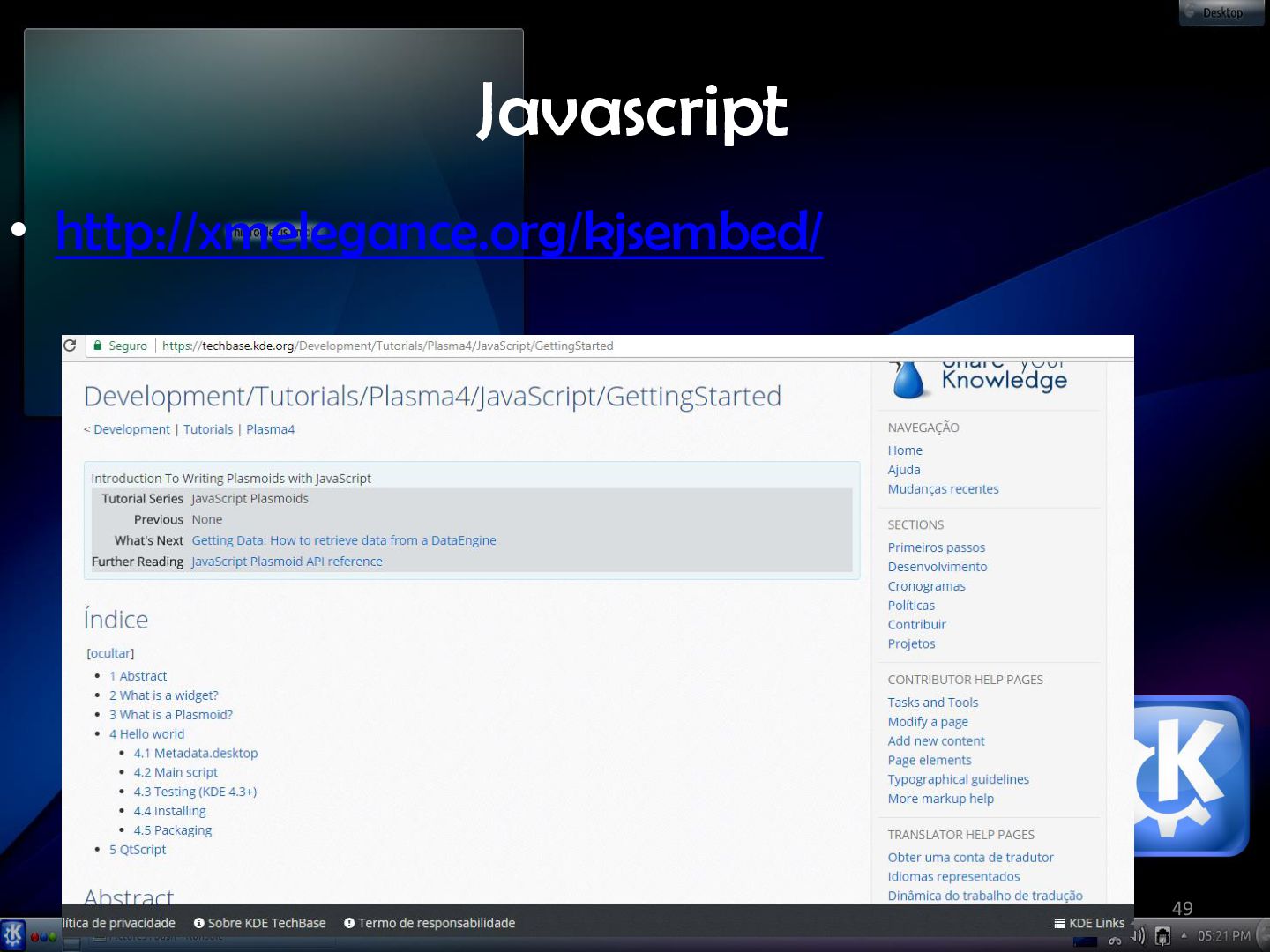Open the Mudanças recentes link
The height and width of the screenshot is (952, 1270).
pyautogui.click(x=943, y=489)
